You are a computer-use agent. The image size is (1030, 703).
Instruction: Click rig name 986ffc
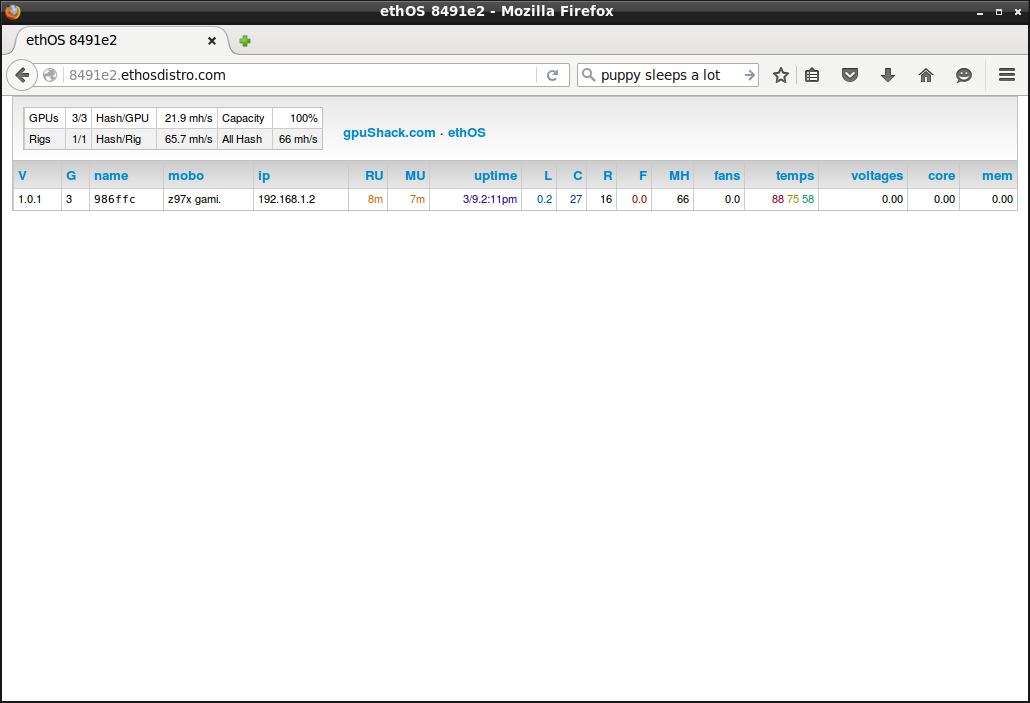coord(115,199)
